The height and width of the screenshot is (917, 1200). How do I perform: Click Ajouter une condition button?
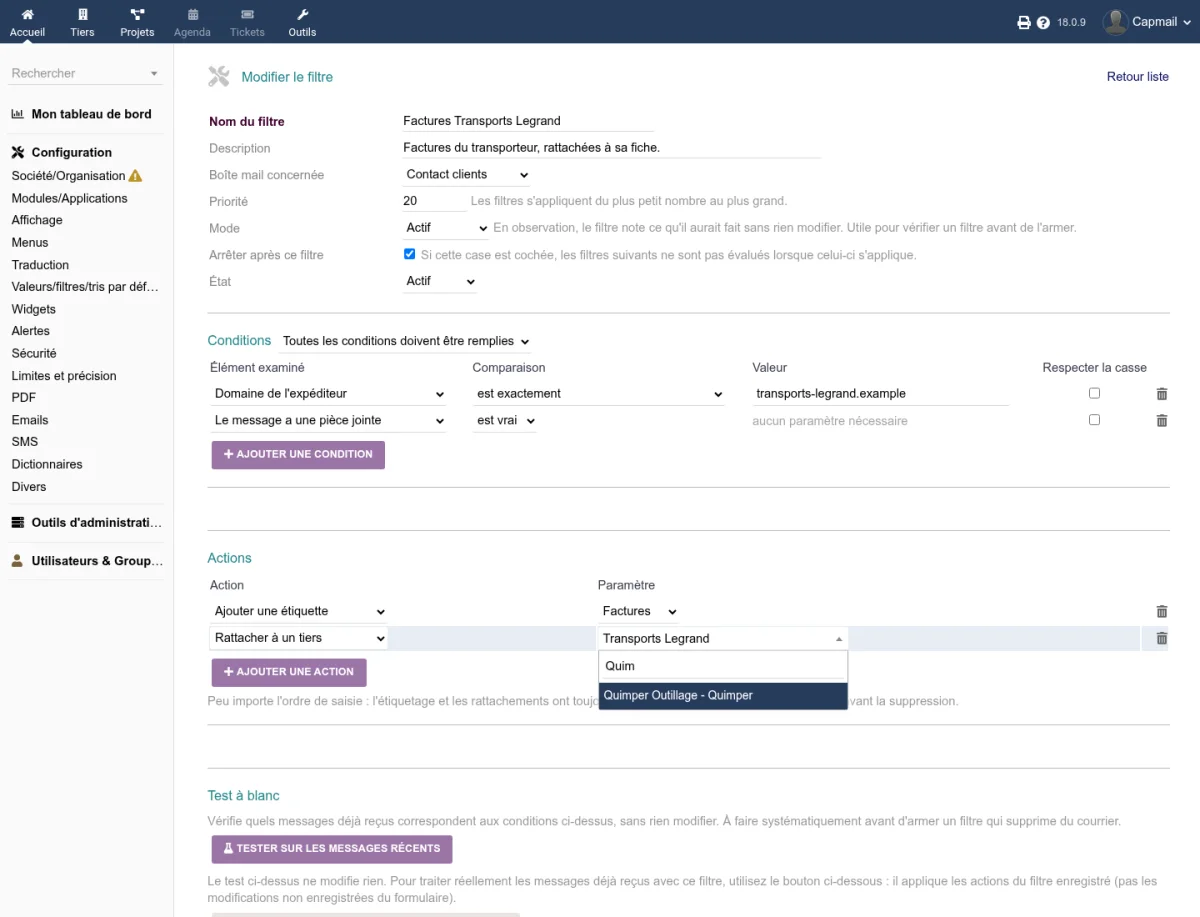(298, 454)
